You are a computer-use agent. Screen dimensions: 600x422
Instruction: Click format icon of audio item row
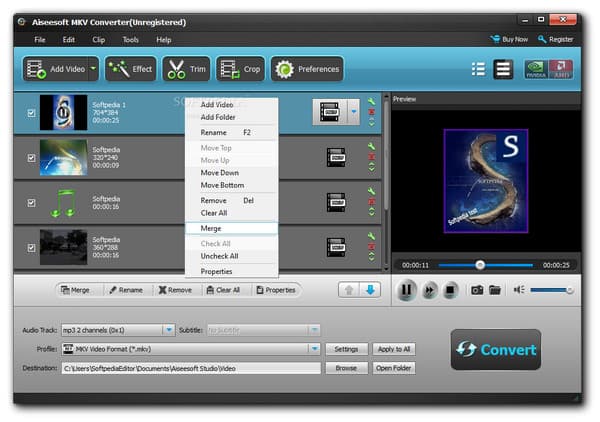pos(336,202)
